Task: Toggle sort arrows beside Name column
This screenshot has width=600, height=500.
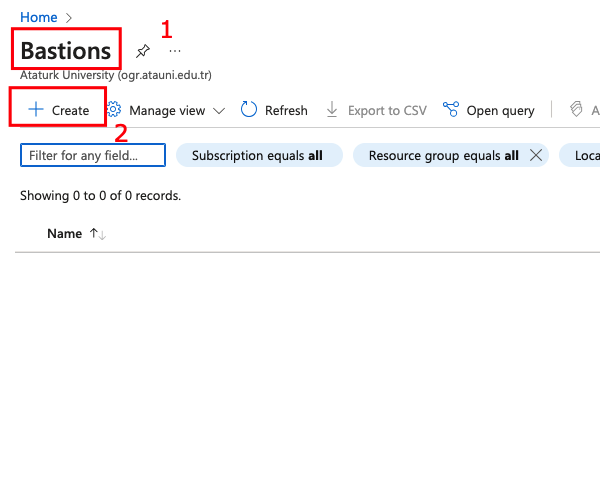Action: 98,233
